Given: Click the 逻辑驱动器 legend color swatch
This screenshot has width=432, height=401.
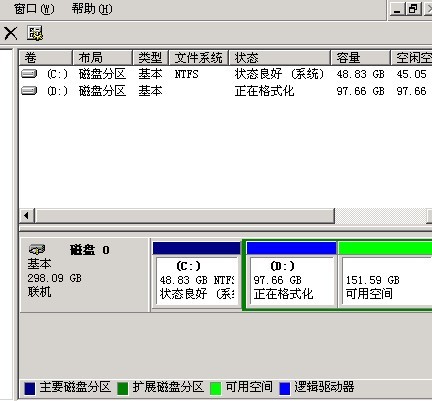Looking at the screenshot, I should click(x=285, y=388).
